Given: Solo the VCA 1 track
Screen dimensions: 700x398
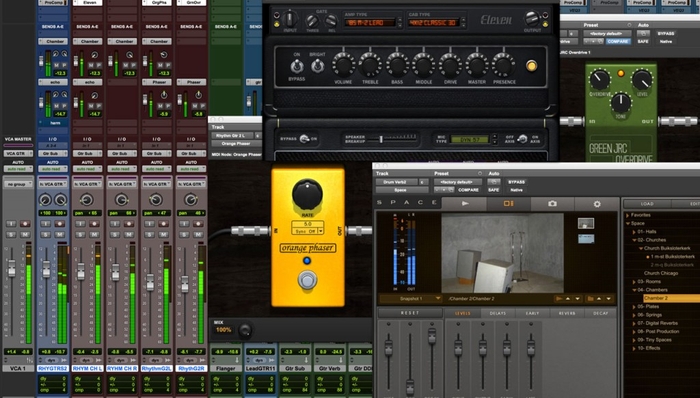Looking at the screenshot, I should (12, 235).
